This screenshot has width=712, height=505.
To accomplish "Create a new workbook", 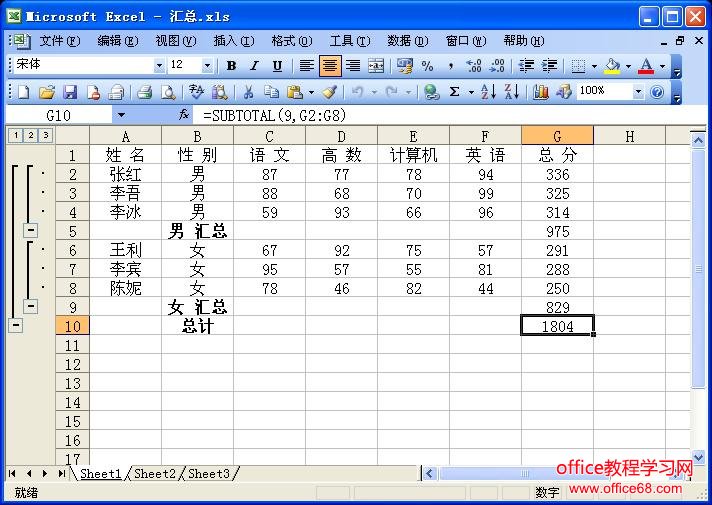I will tap(23, 92).
